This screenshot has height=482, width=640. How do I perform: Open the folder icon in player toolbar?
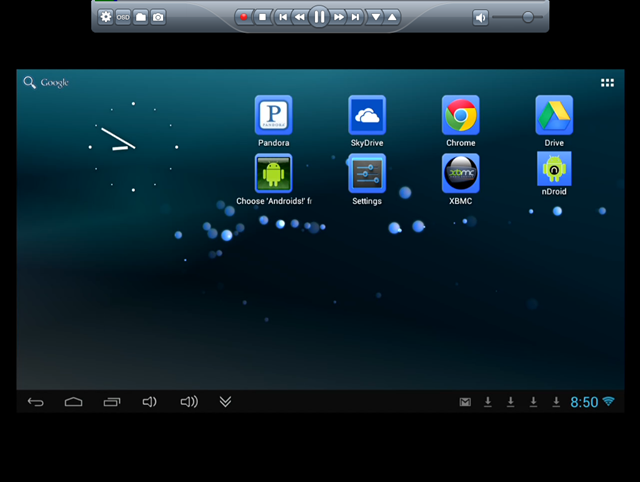(140, 17)
